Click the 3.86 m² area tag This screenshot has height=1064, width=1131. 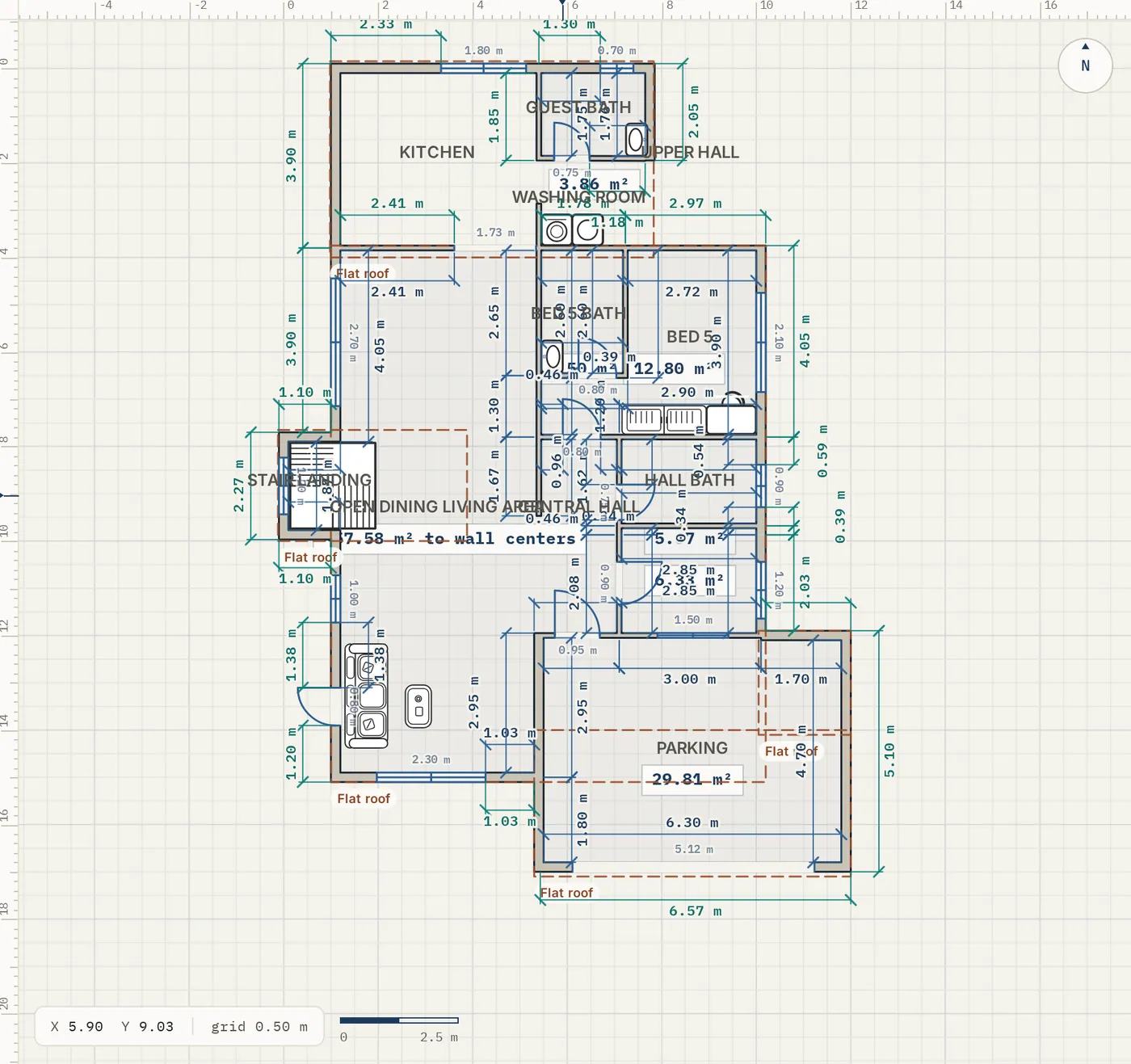point(594,184)
